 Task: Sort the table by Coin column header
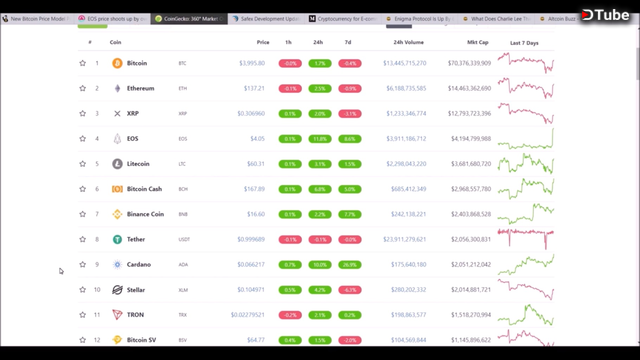click(116, 42)
